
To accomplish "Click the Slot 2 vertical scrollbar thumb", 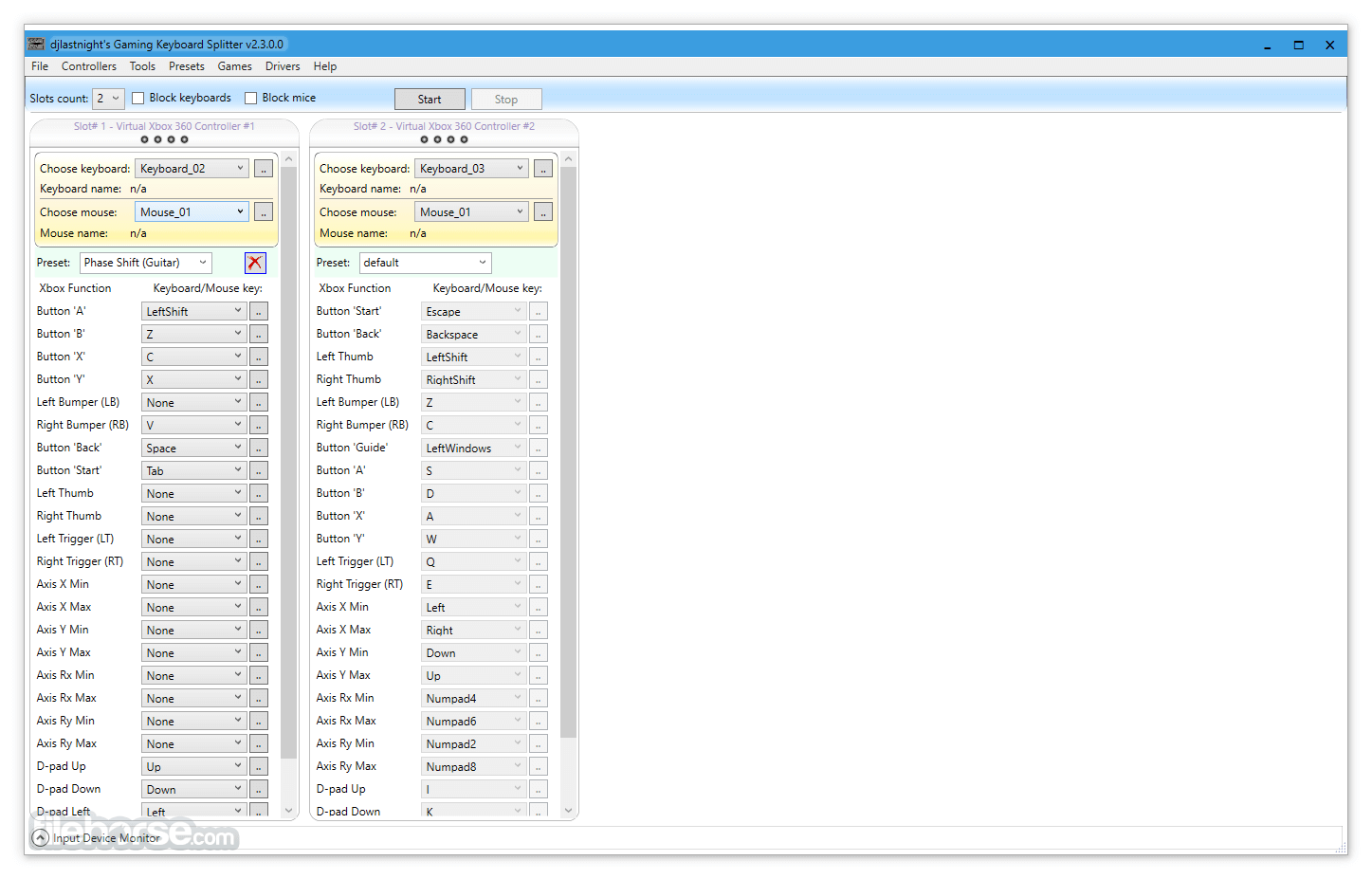I will (569, 452).
